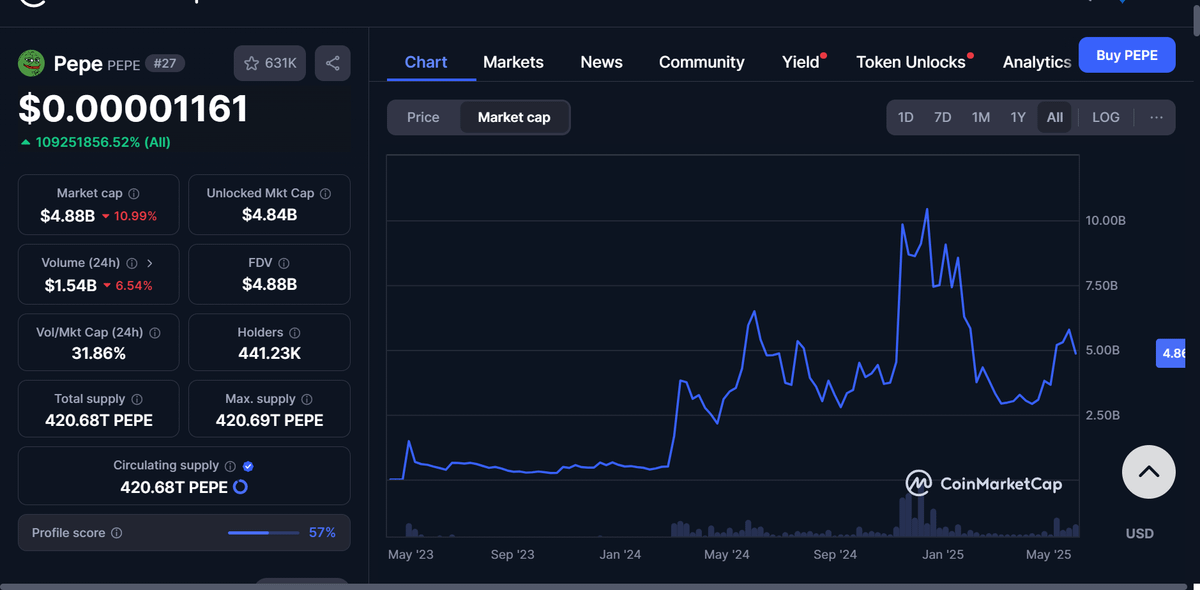Open the Chart tab
The width and height of the screenshot is (1200, 590).
coord(426,62)
